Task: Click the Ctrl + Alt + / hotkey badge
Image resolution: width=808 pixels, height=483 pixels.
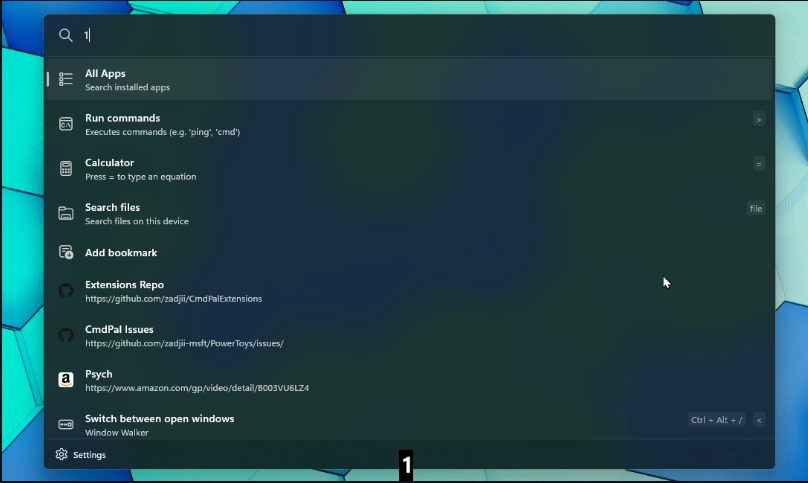Action: (x=716, y=420)
